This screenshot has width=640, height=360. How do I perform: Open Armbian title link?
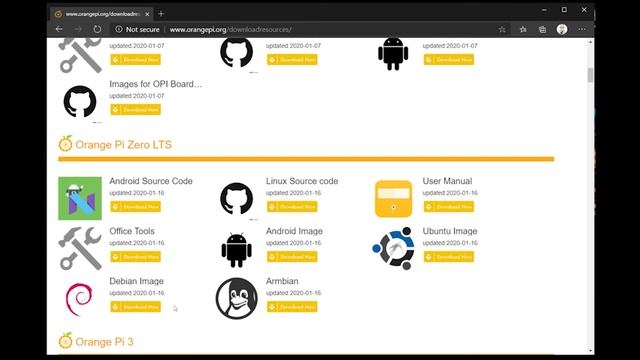282,281
